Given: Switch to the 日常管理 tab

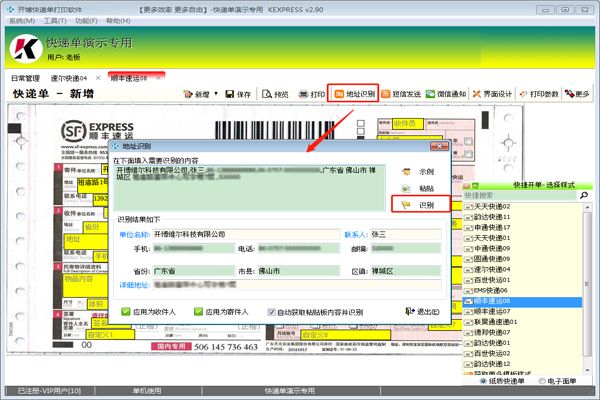Looking at the screenshot, I should (x=25, y=78).
